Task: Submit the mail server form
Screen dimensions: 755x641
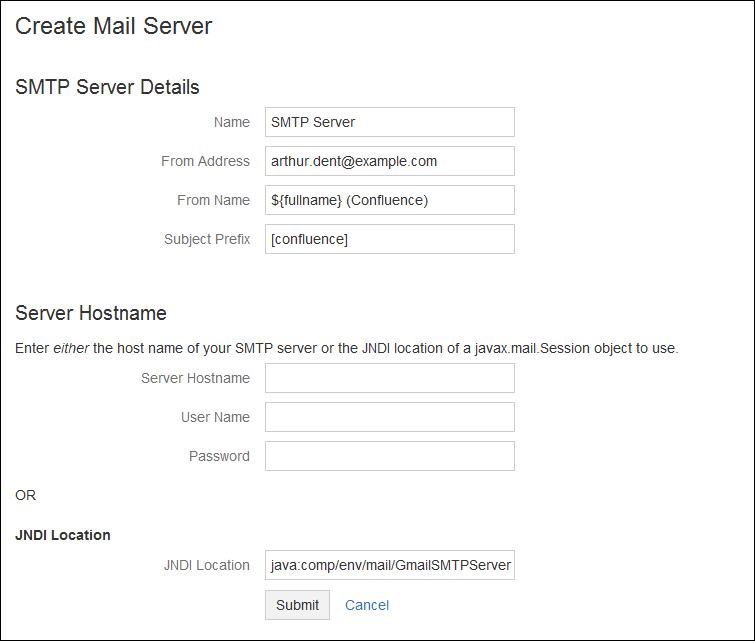Action: coord(297,605)
